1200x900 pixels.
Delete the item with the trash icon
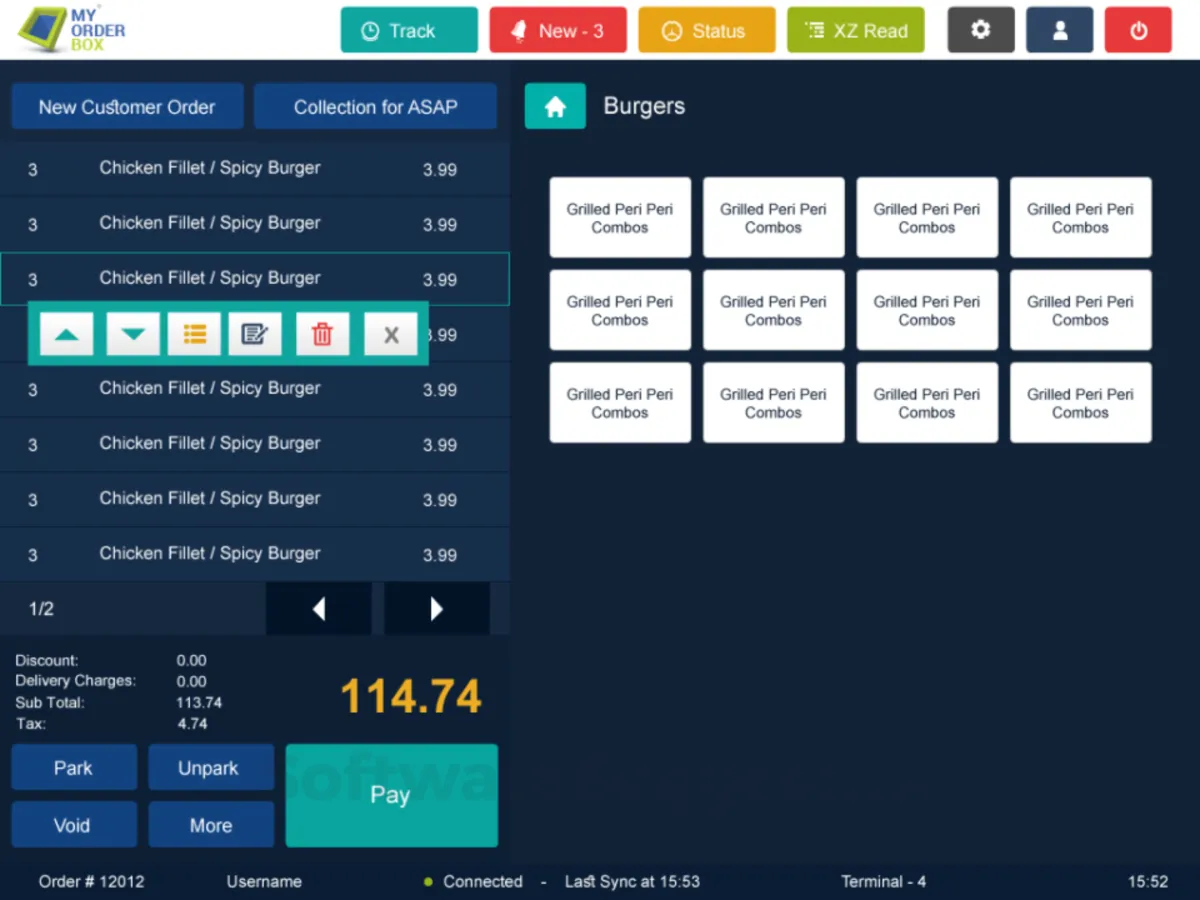click(x=322, y=334)
